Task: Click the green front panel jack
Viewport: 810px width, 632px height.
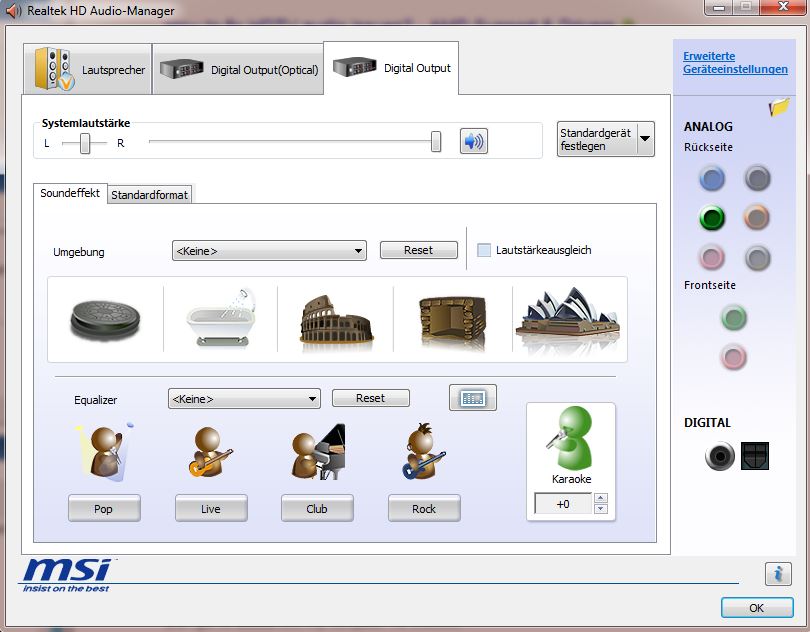Action: [x=734, y=317]
